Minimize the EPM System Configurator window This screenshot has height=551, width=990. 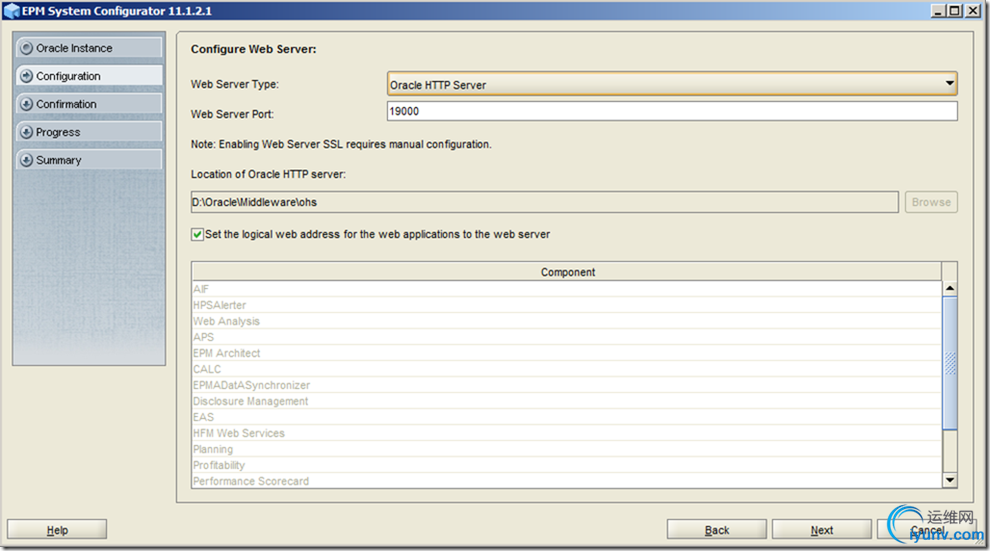(938, 11)
